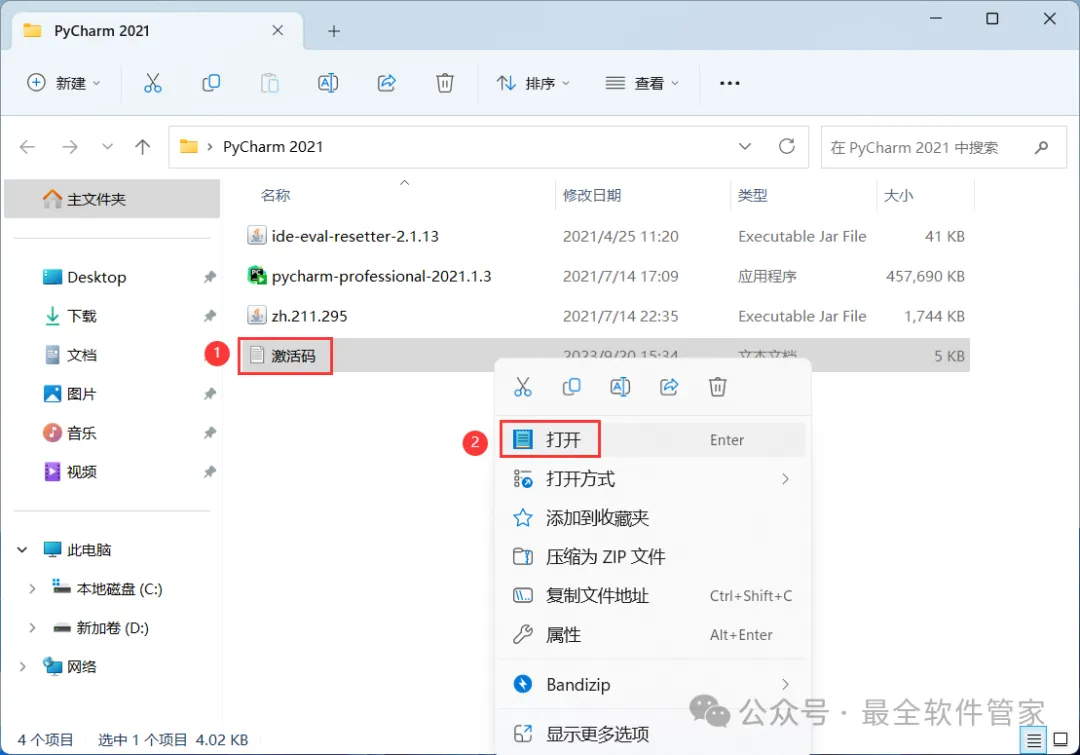1080x755 pixels.
Task: Click the Delete trash icon in top toolbar
Action: point(445,83)
